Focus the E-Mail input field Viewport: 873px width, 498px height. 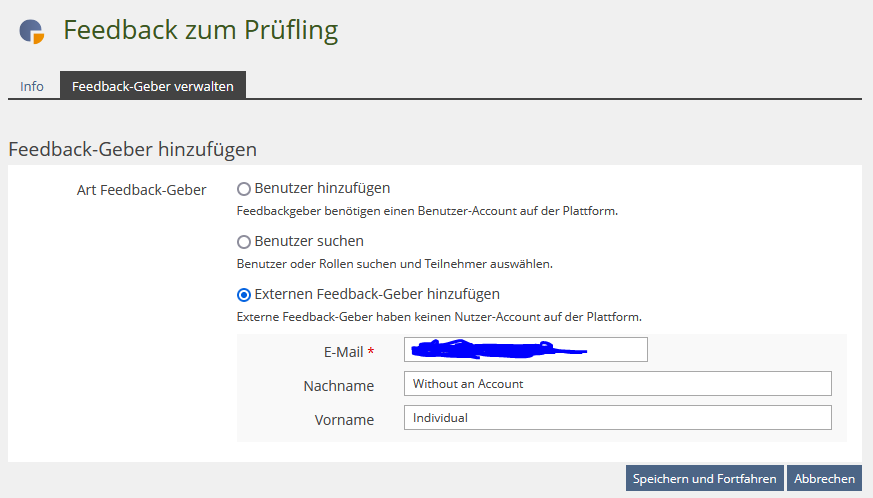[526, 349]
